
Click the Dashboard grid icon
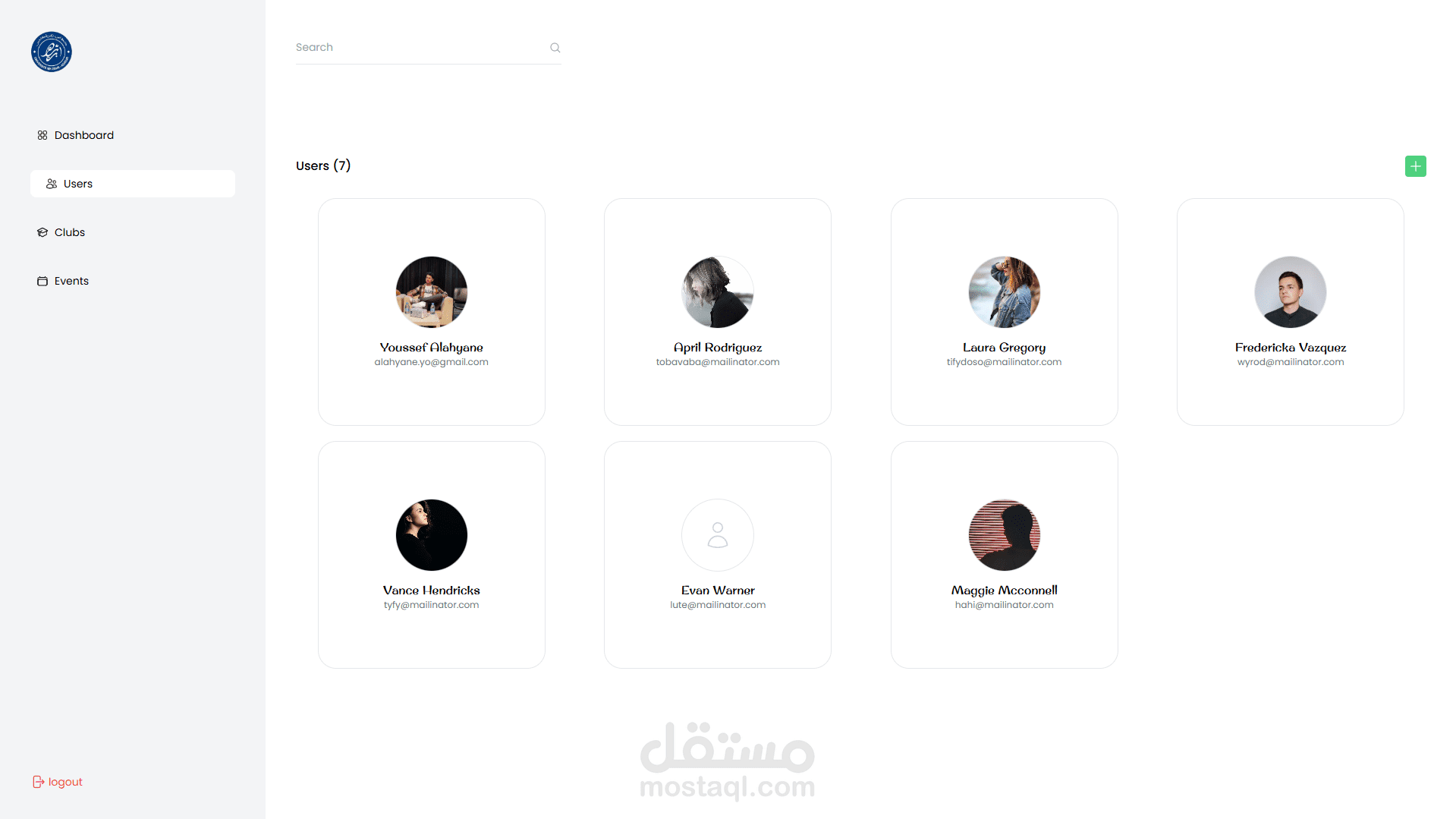coord(42,135)
